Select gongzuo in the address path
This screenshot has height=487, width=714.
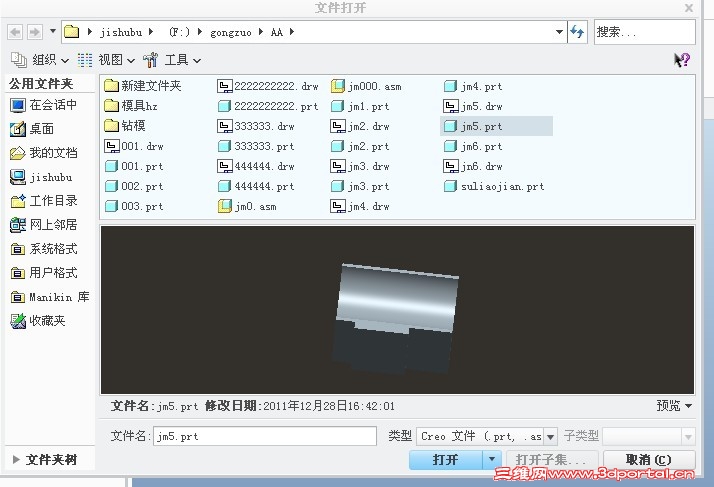[230, 32]
